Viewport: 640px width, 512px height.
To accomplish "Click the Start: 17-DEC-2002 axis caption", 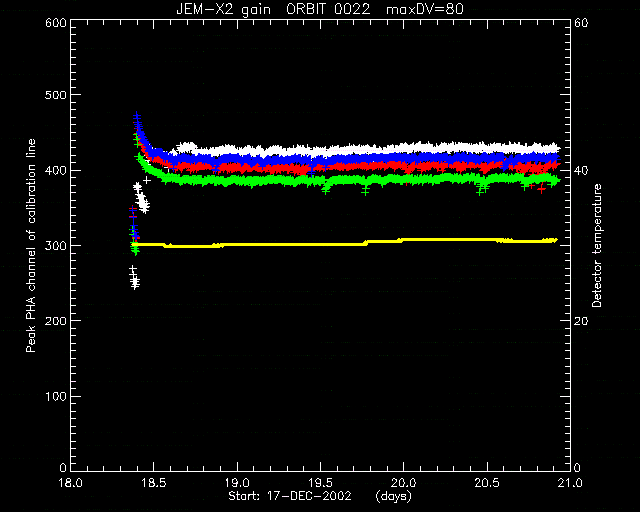I will click(x=290, y=496).
